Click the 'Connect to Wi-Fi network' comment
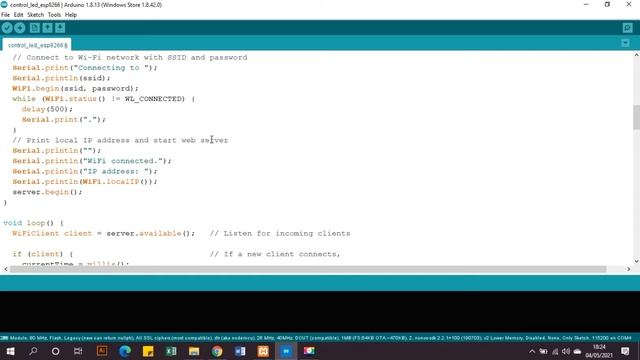640x360 pixels. tap(130, 58)
